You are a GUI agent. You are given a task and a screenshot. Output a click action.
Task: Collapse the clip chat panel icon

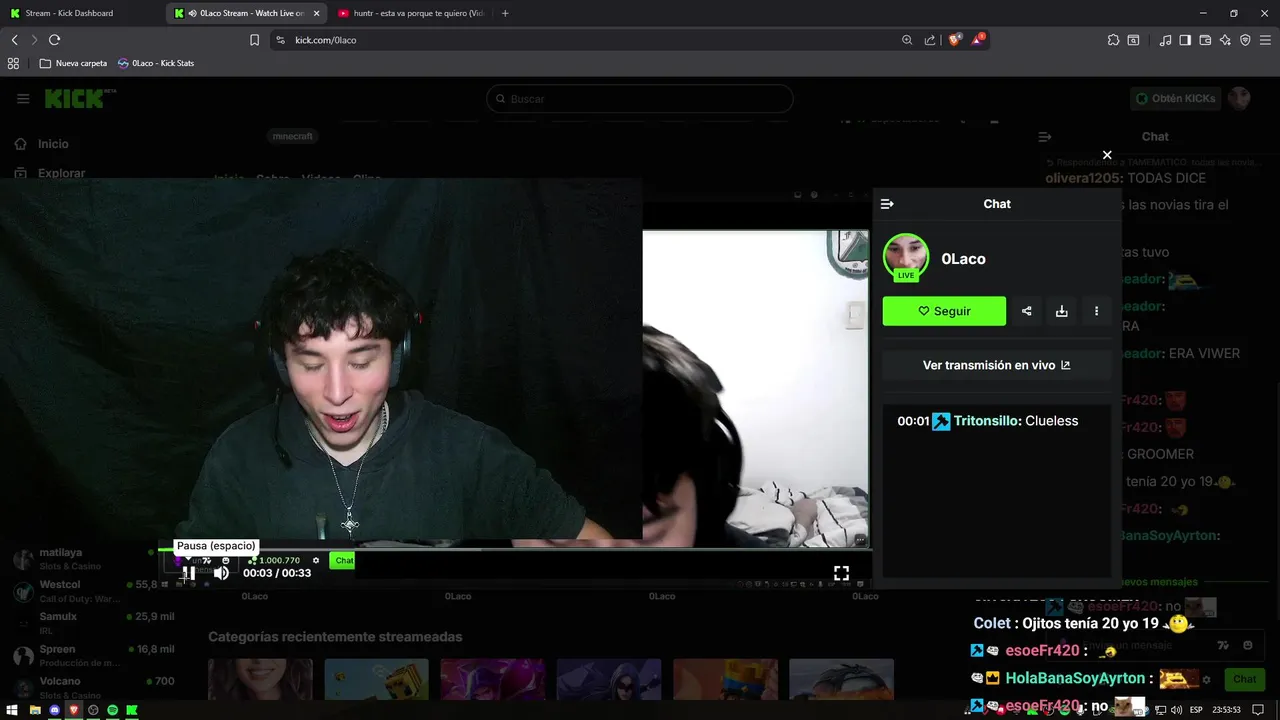[x=887, y=204]
